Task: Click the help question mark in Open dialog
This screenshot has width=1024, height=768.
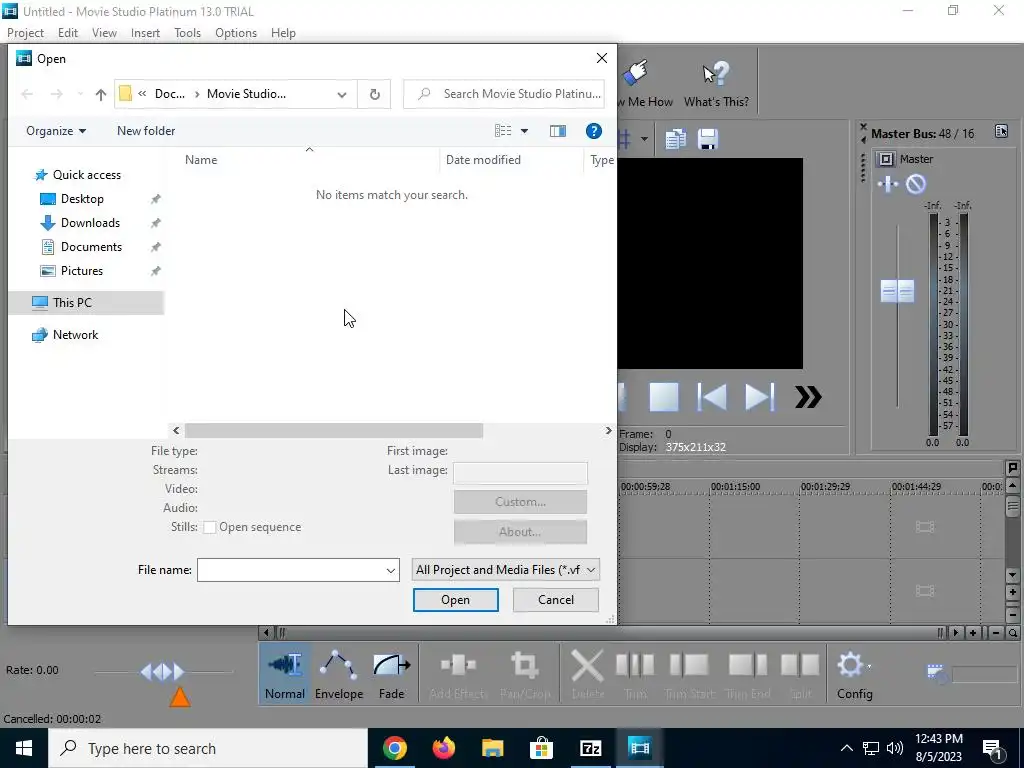Action: [x=594, y=131]
